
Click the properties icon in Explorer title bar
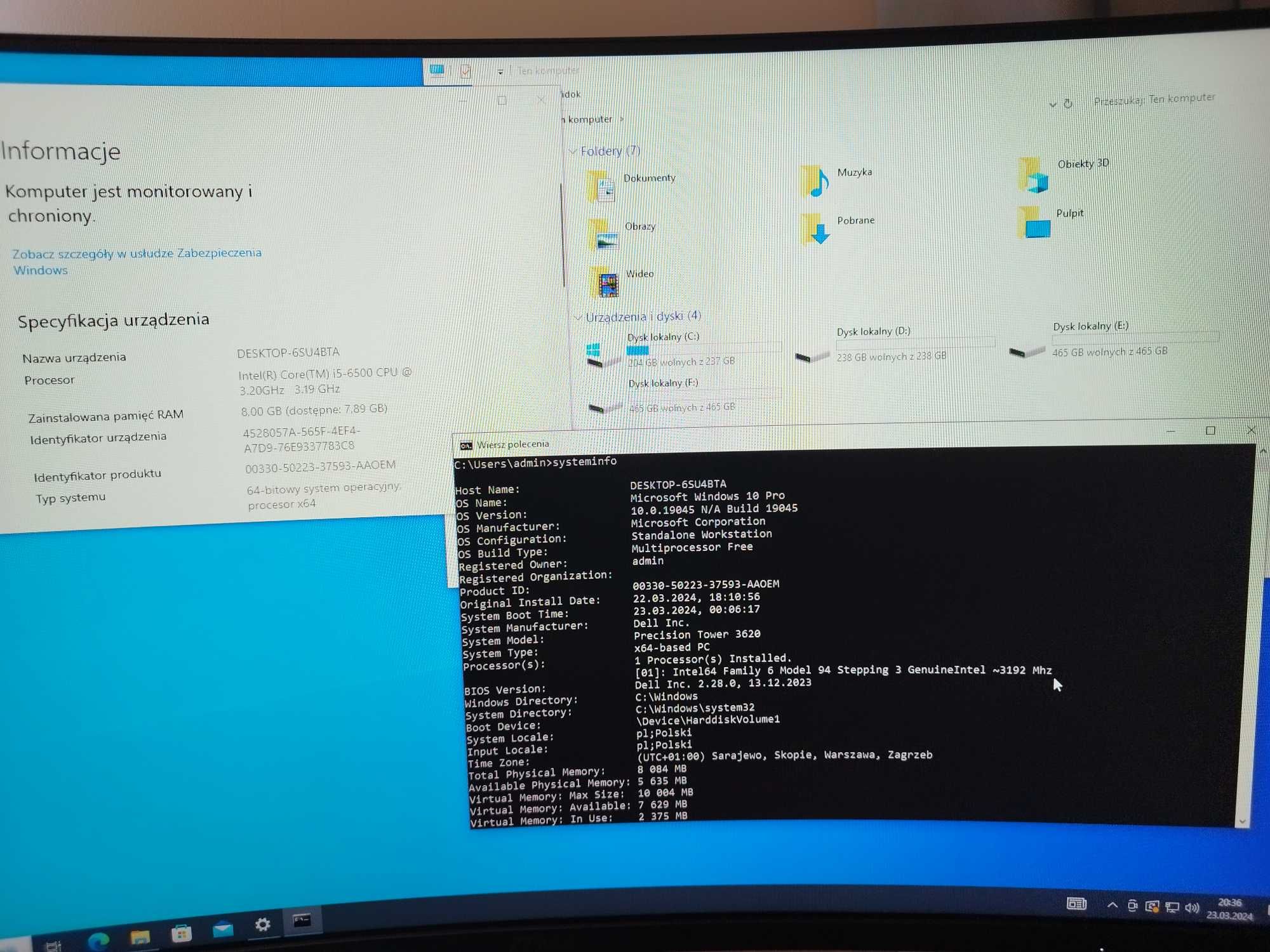(465, 70)
